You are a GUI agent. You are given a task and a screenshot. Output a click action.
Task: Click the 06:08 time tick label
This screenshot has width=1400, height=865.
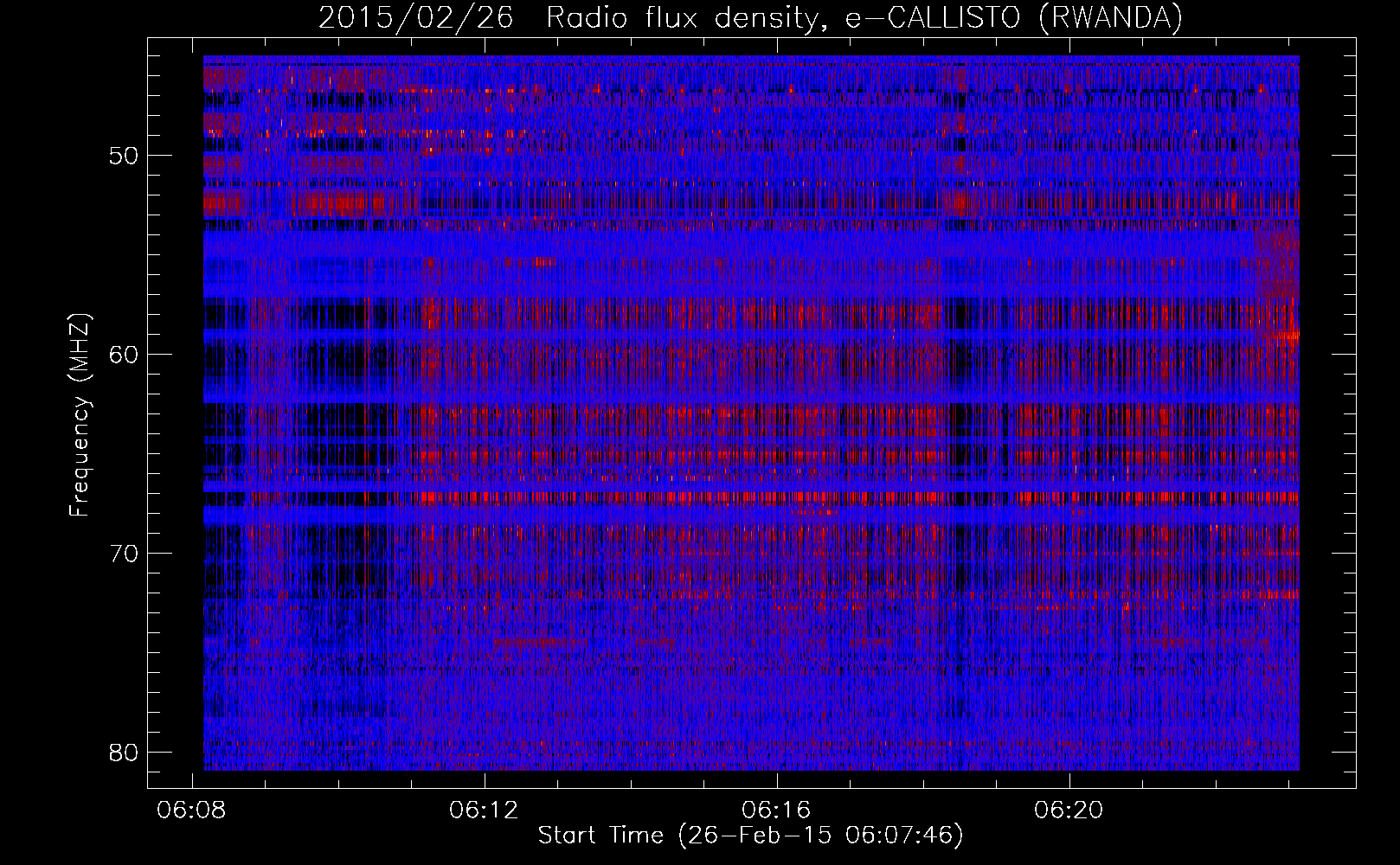[x=190, y=810]
